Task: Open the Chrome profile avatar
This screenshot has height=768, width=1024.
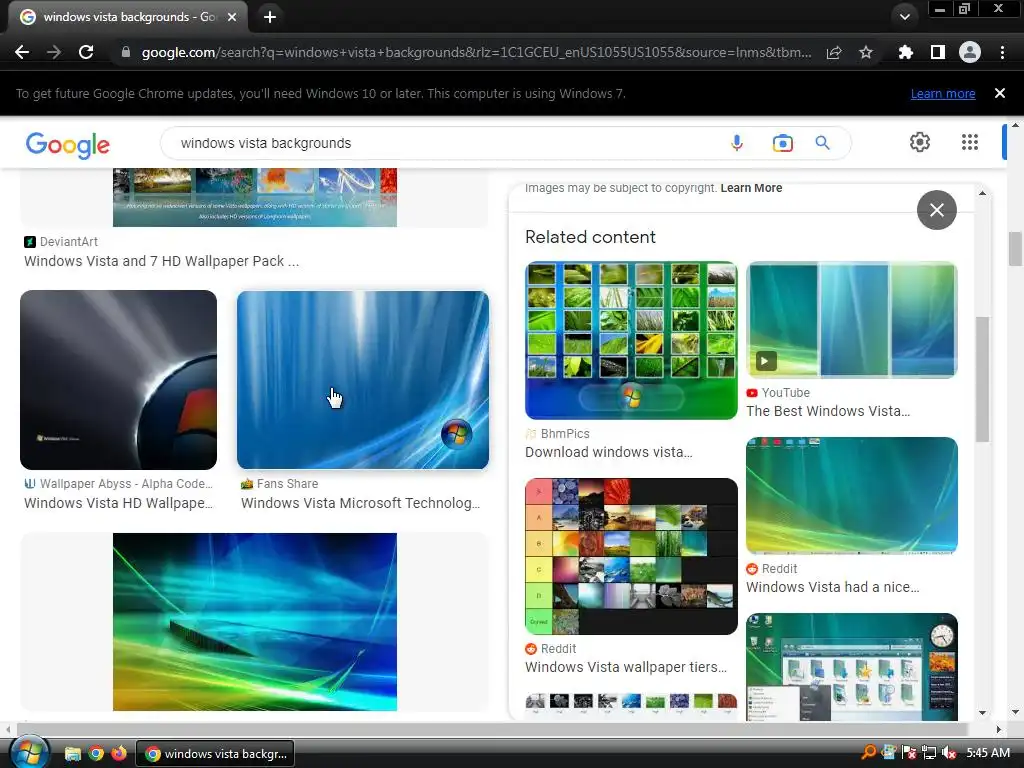Action: coord(970,52)
